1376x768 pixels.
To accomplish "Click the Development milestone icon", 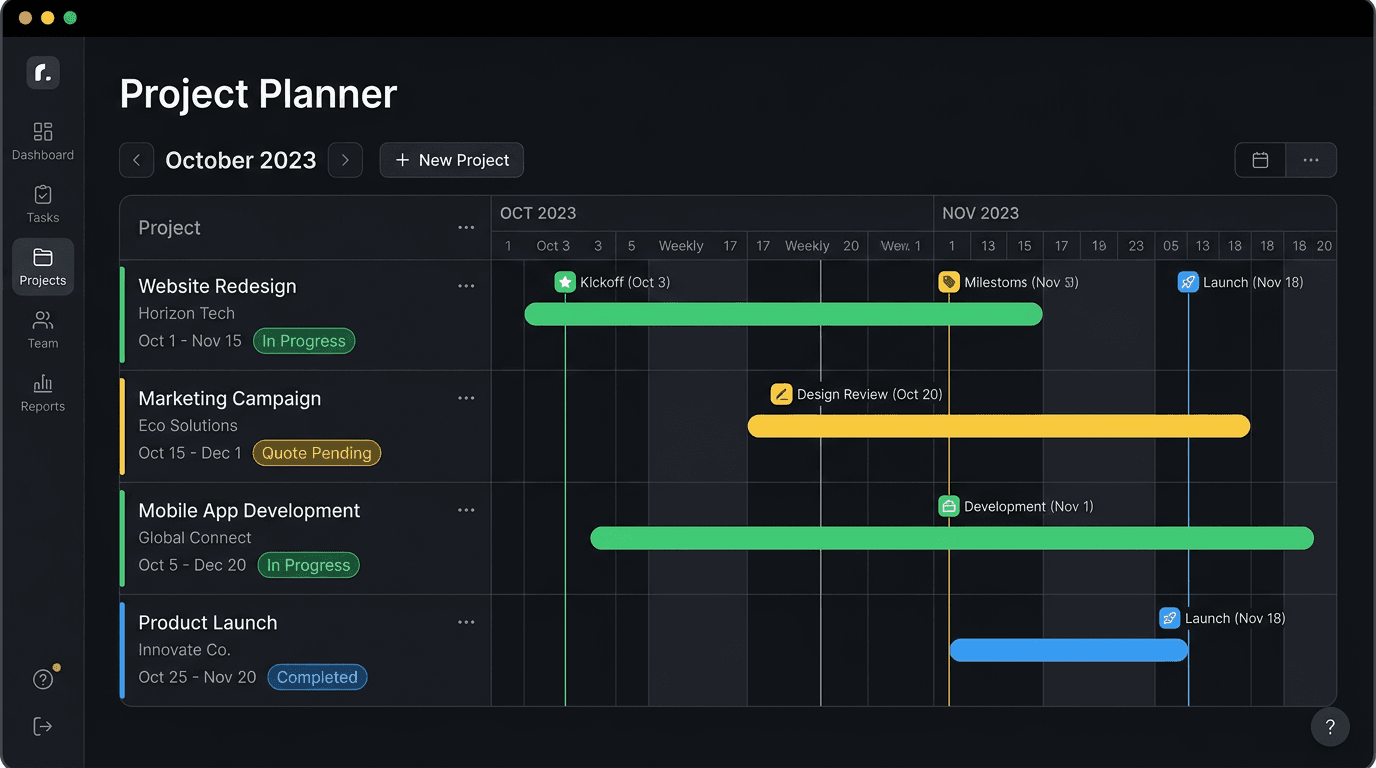I will click(948, 506).
